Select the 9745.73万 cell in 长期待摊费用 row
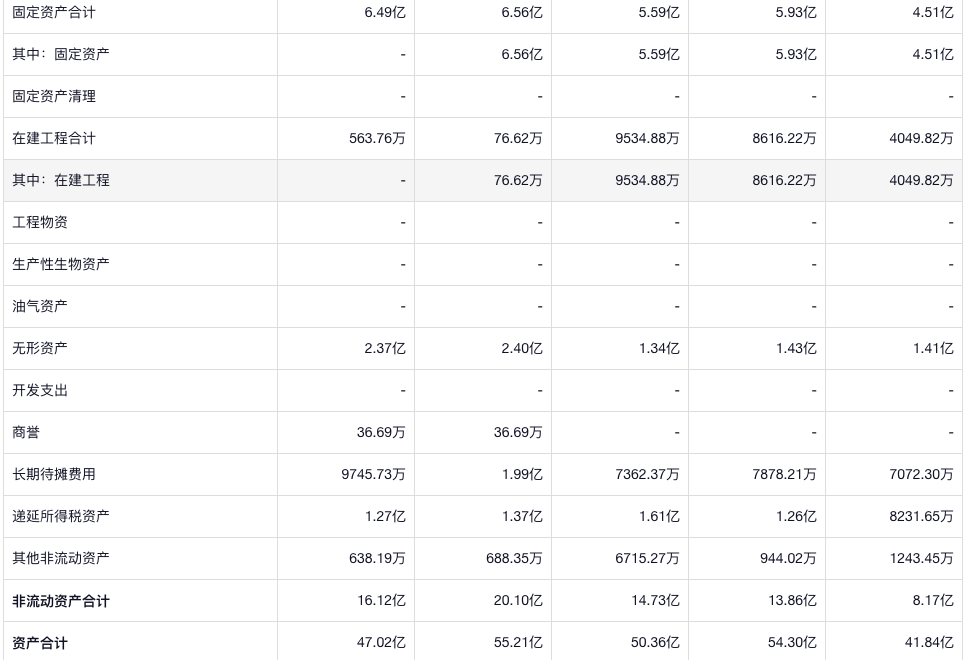967x660 pixels. click(373, 475)
